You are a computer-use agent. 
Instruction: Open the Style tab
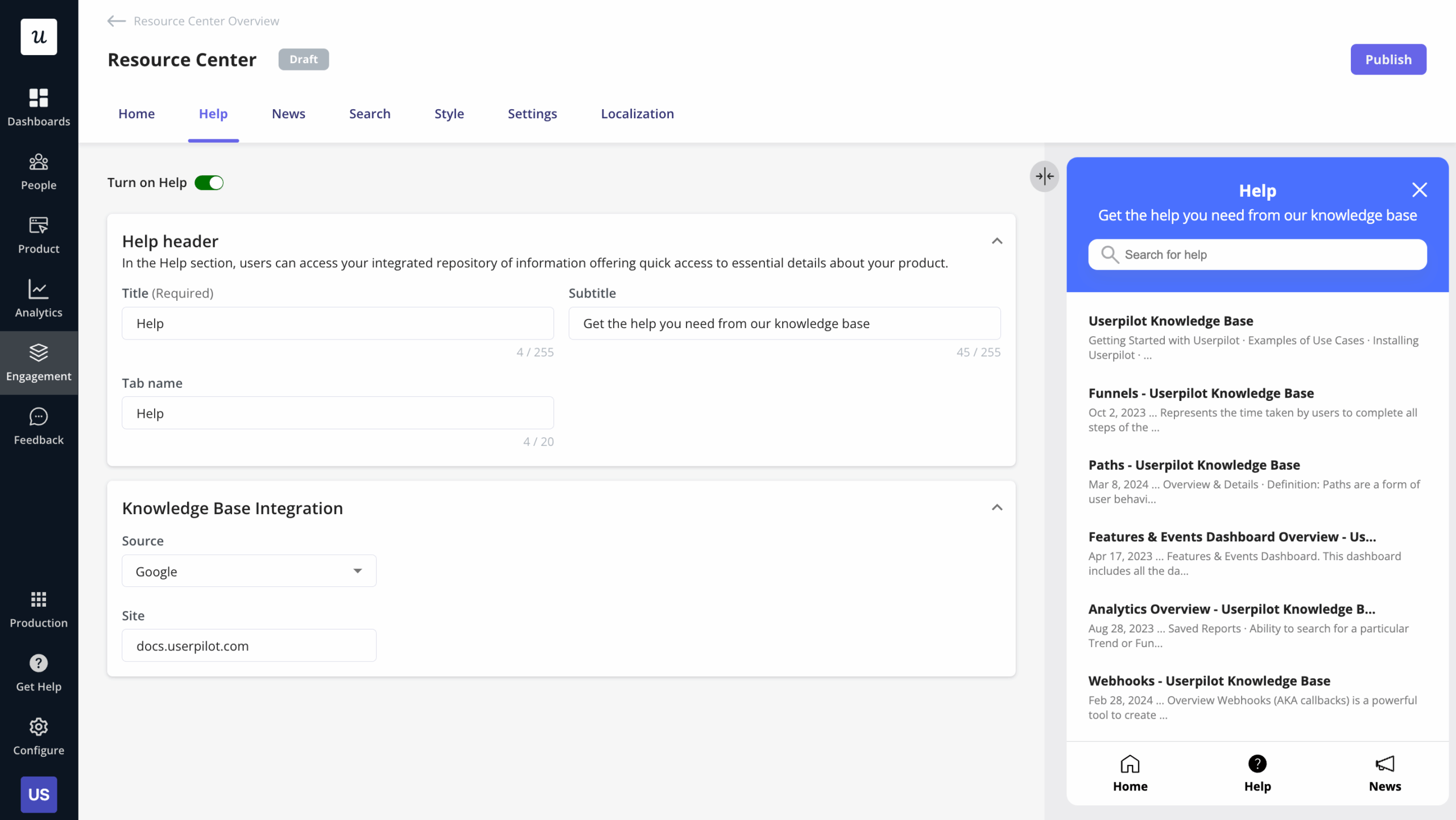pos(449,114)
